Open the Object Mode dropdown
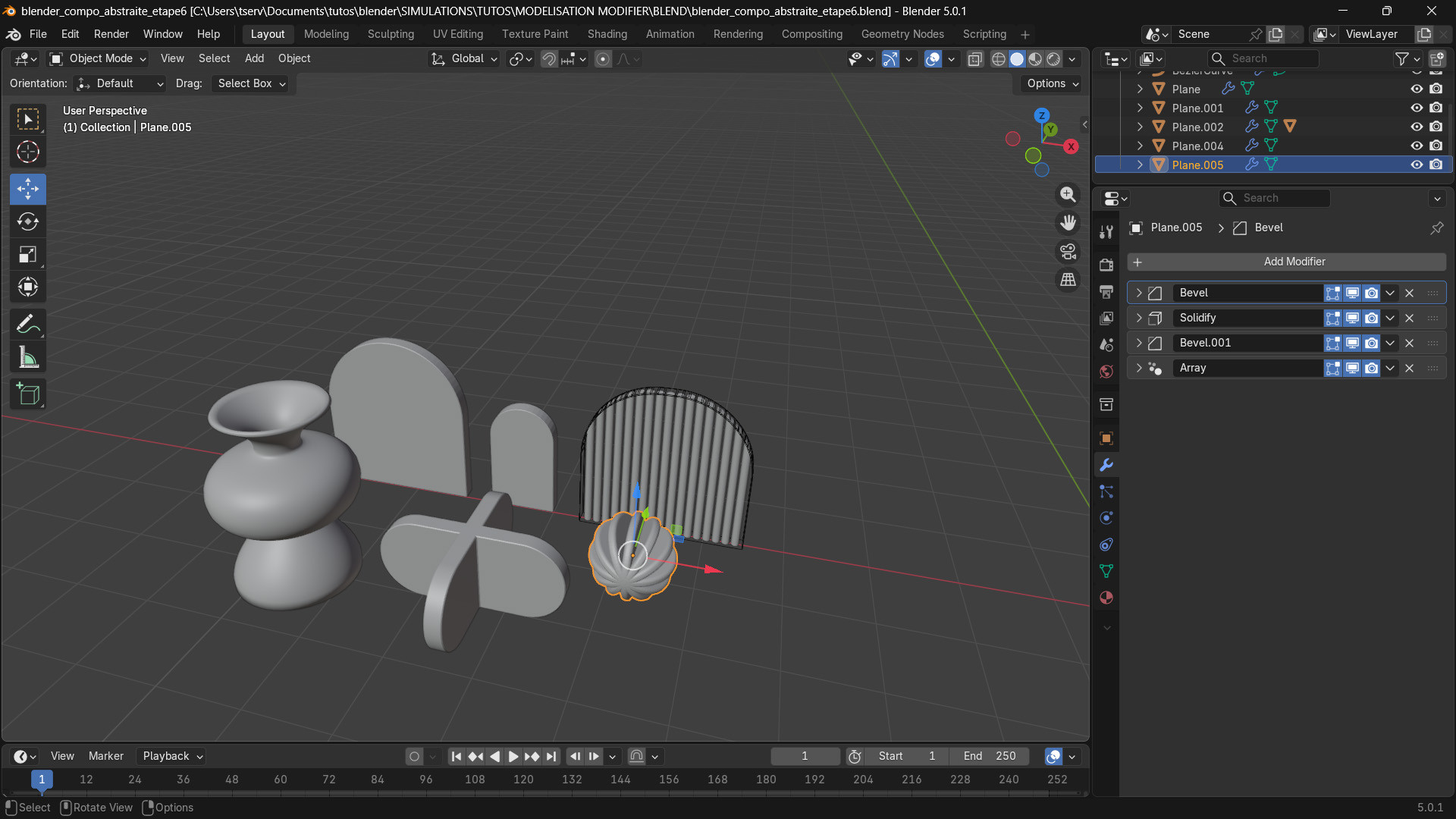This screenshot has height=819, width=1456. pos(99,58)
